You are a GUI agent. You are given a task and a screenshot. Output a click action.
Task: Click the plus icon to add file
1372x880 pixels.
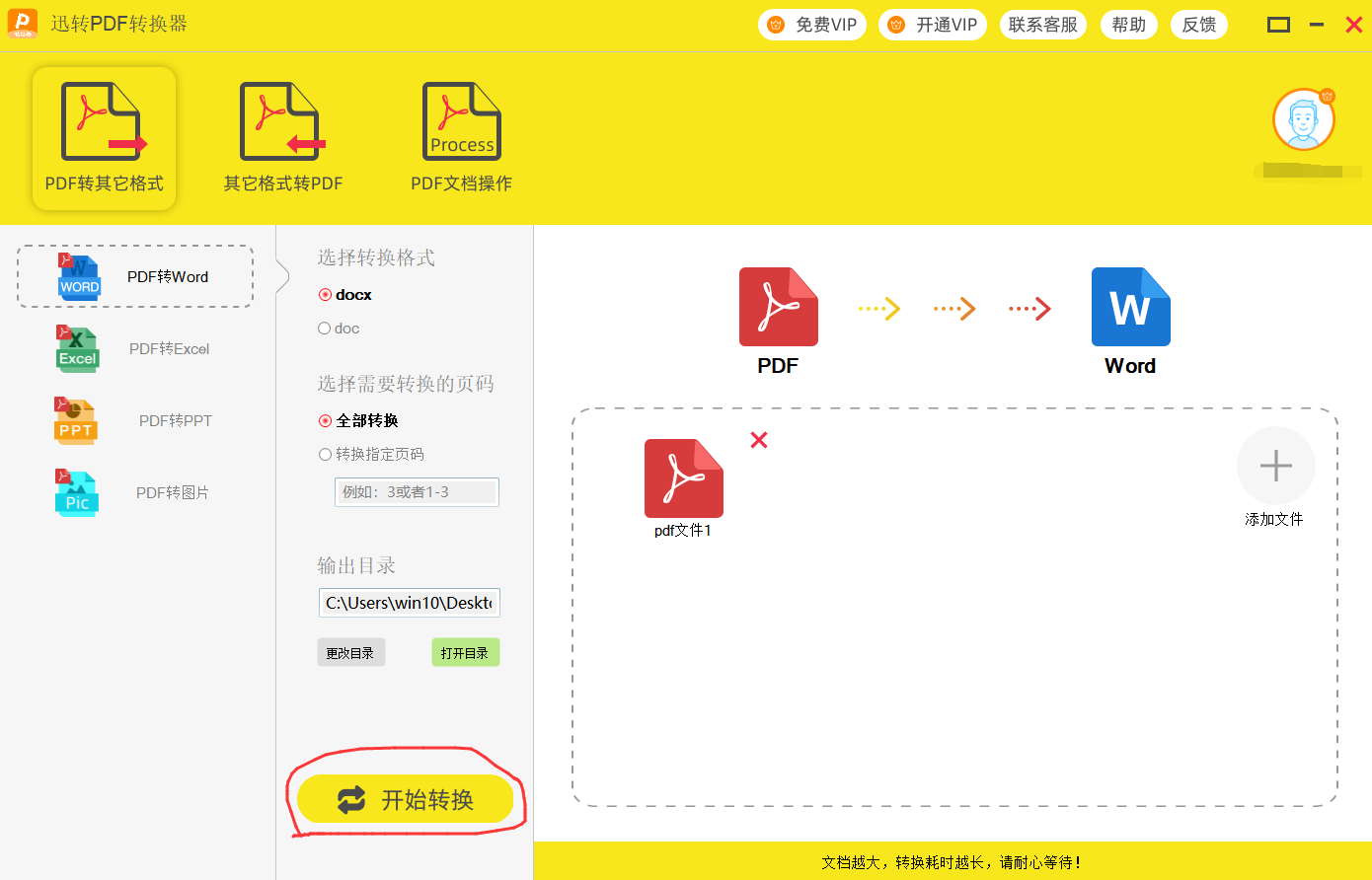[x=1276, y=466]
